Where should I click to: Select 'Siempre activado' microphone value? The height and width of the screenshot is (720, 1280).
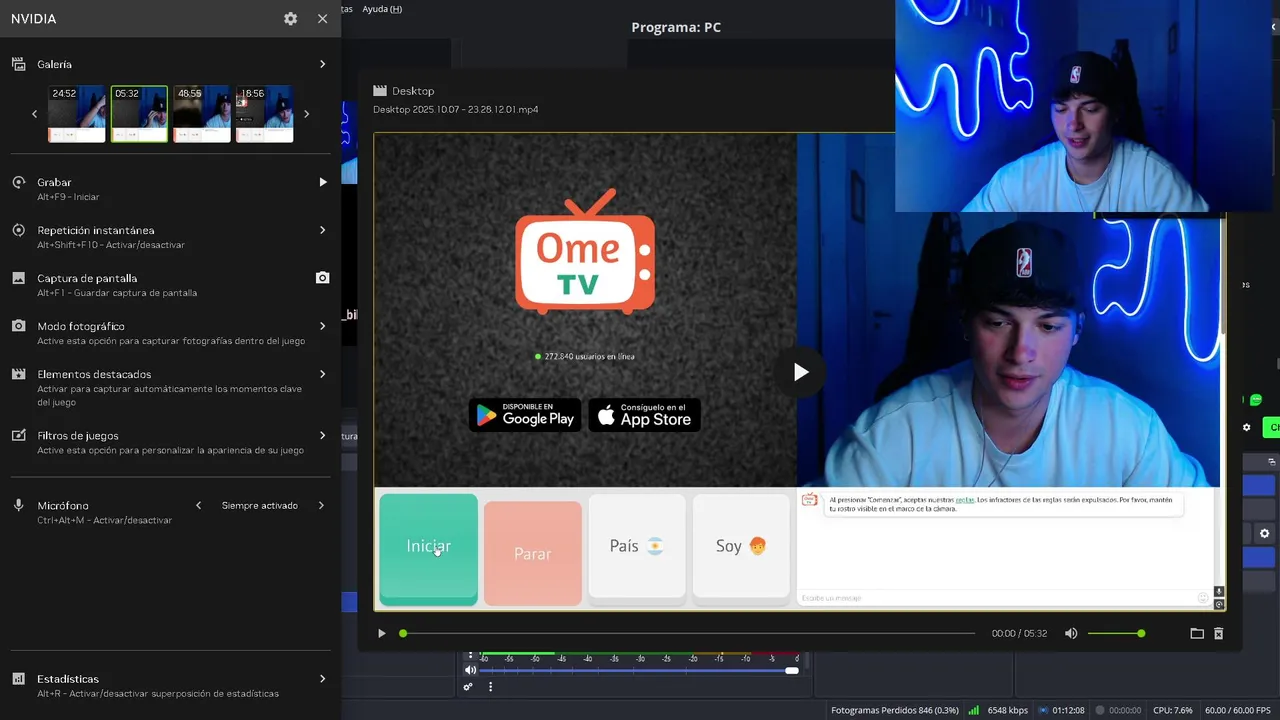tap(260, 506)
